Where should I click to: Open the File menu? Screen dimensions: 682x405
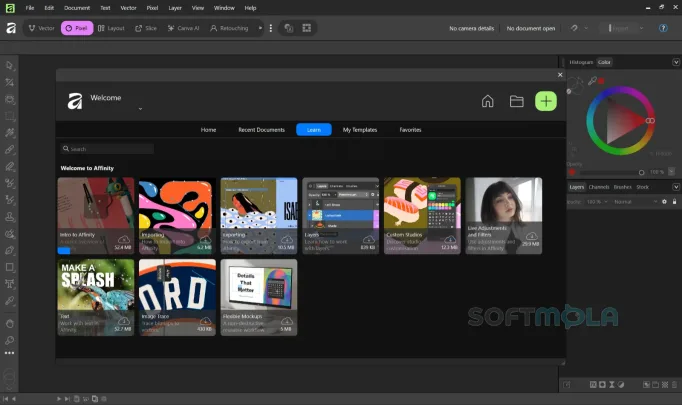(x=30, y=8)
